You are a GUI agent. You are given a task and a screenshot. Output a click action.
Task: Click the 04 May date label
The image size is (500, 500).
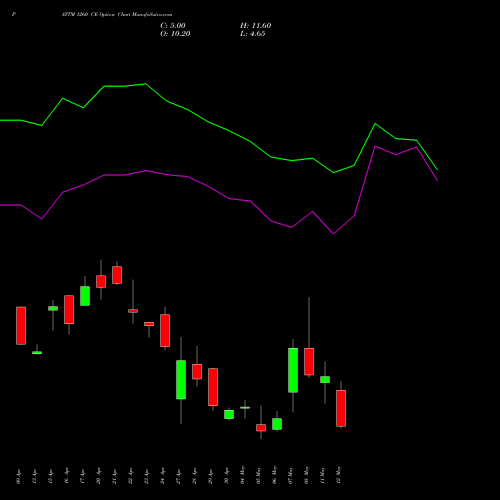(x=242, y=475)
